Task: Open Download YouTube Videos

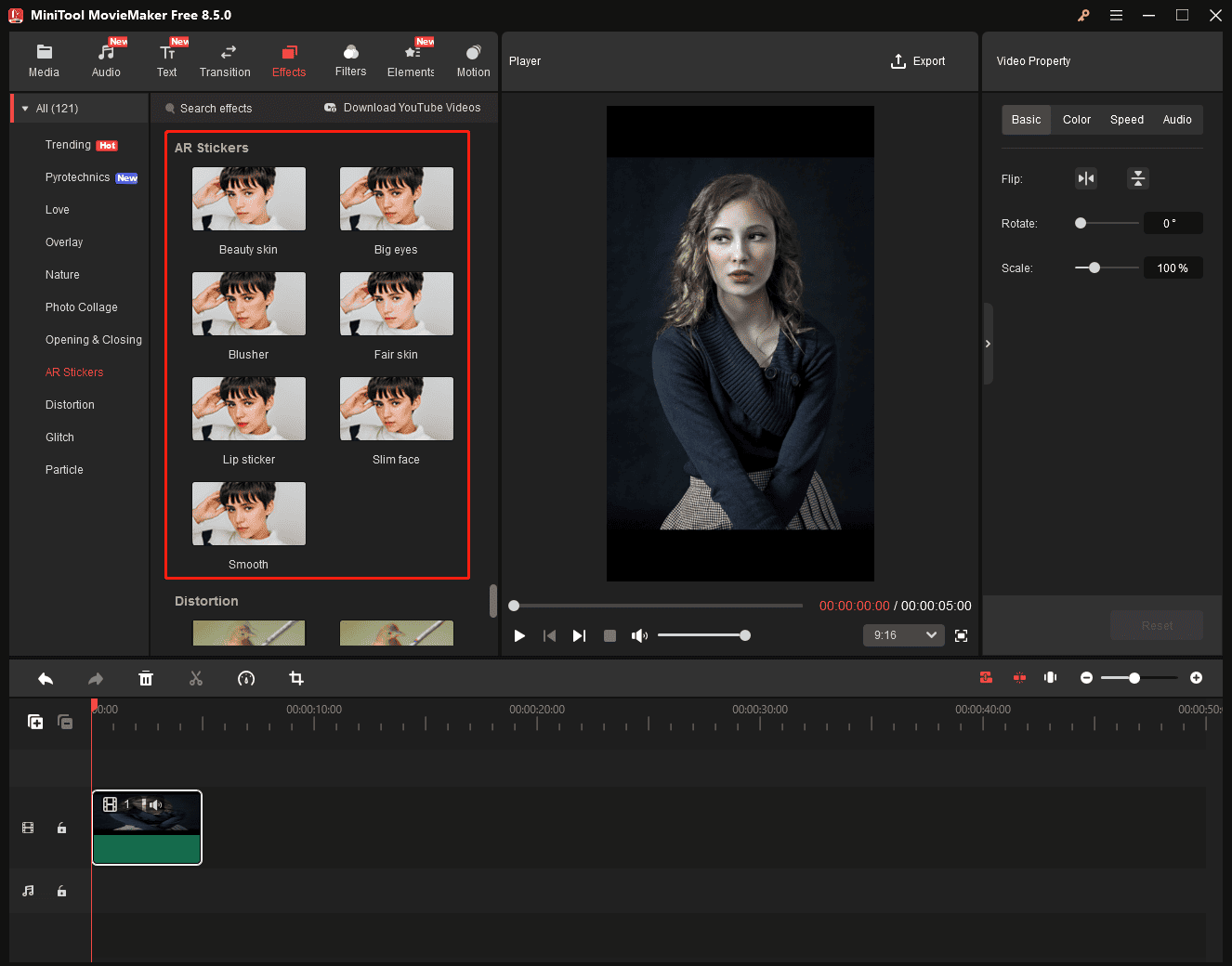Action: pyautogui.click(x=403, y=108)
